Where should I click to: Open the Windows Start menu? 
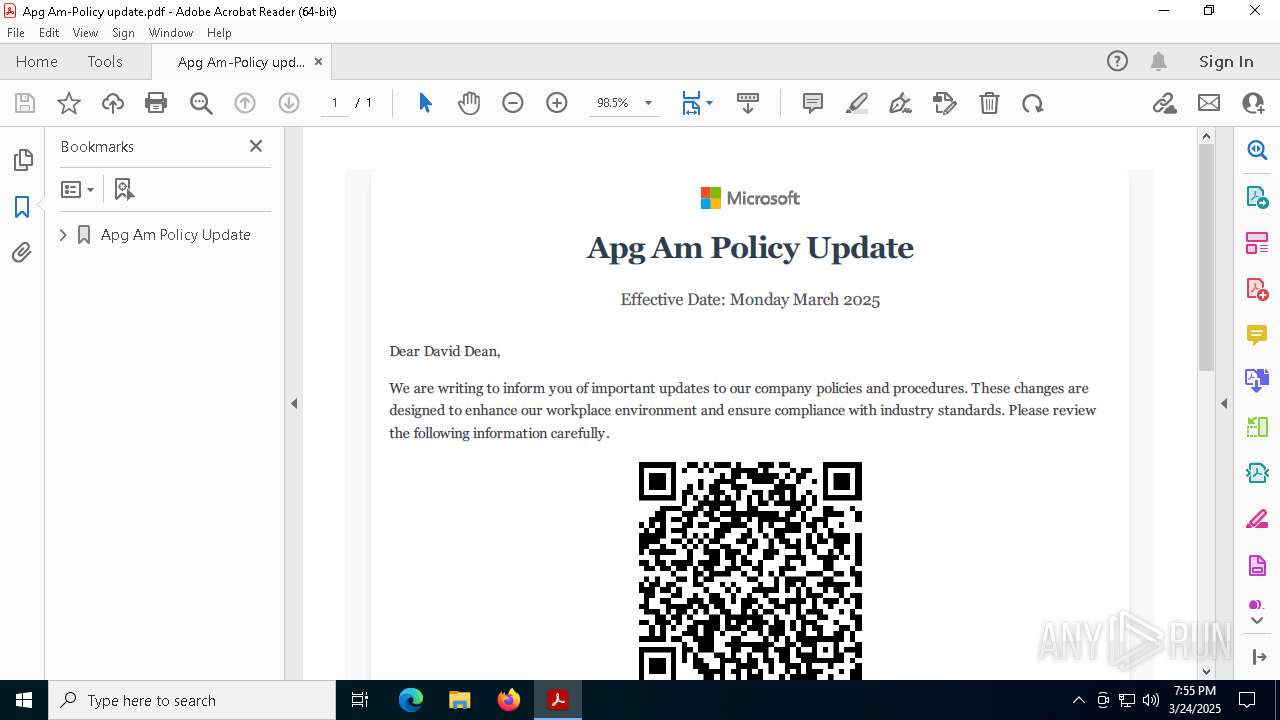point(24,700)
